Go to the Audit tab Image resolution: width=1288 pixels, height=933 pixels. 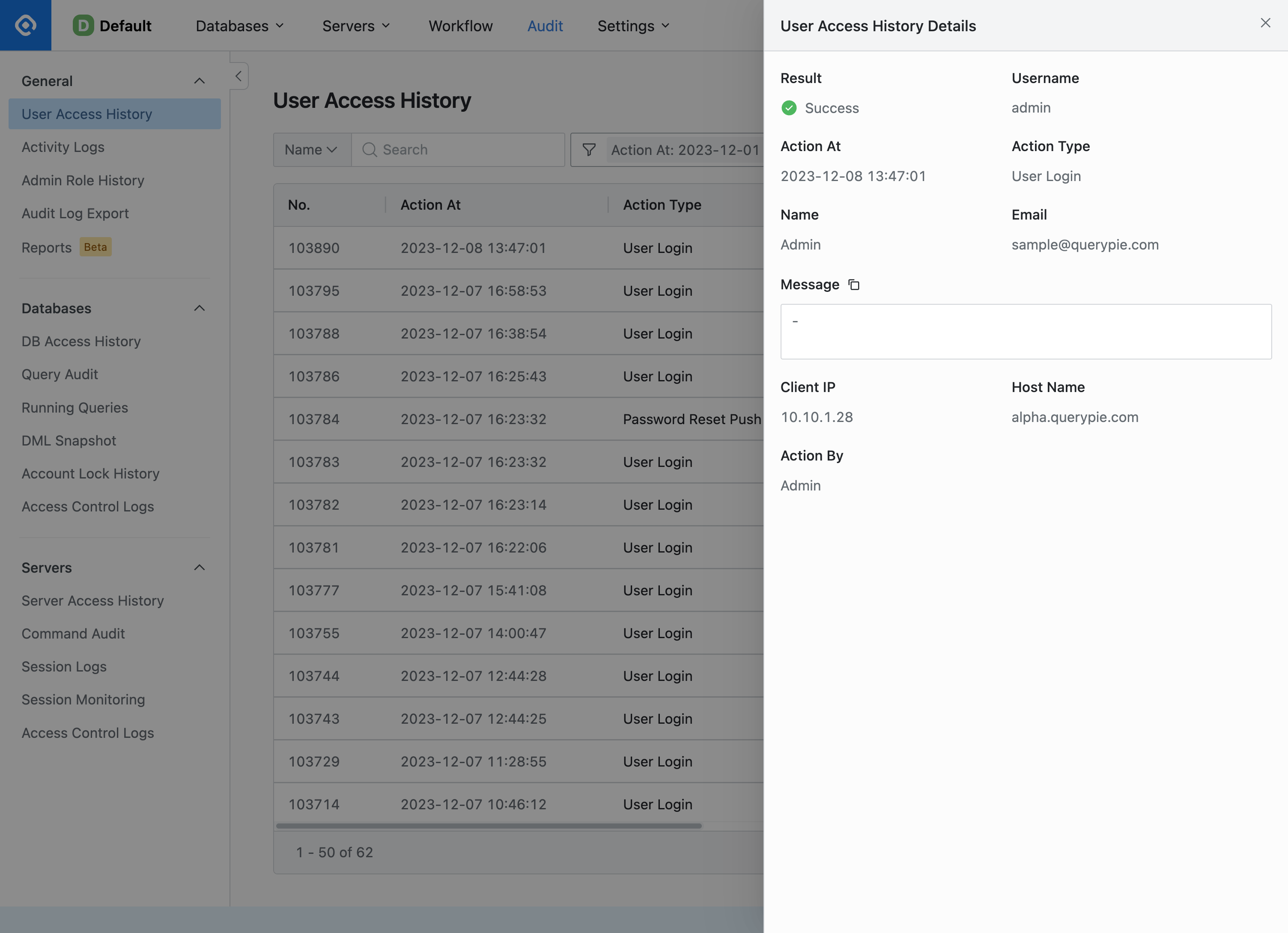[545, 26]
